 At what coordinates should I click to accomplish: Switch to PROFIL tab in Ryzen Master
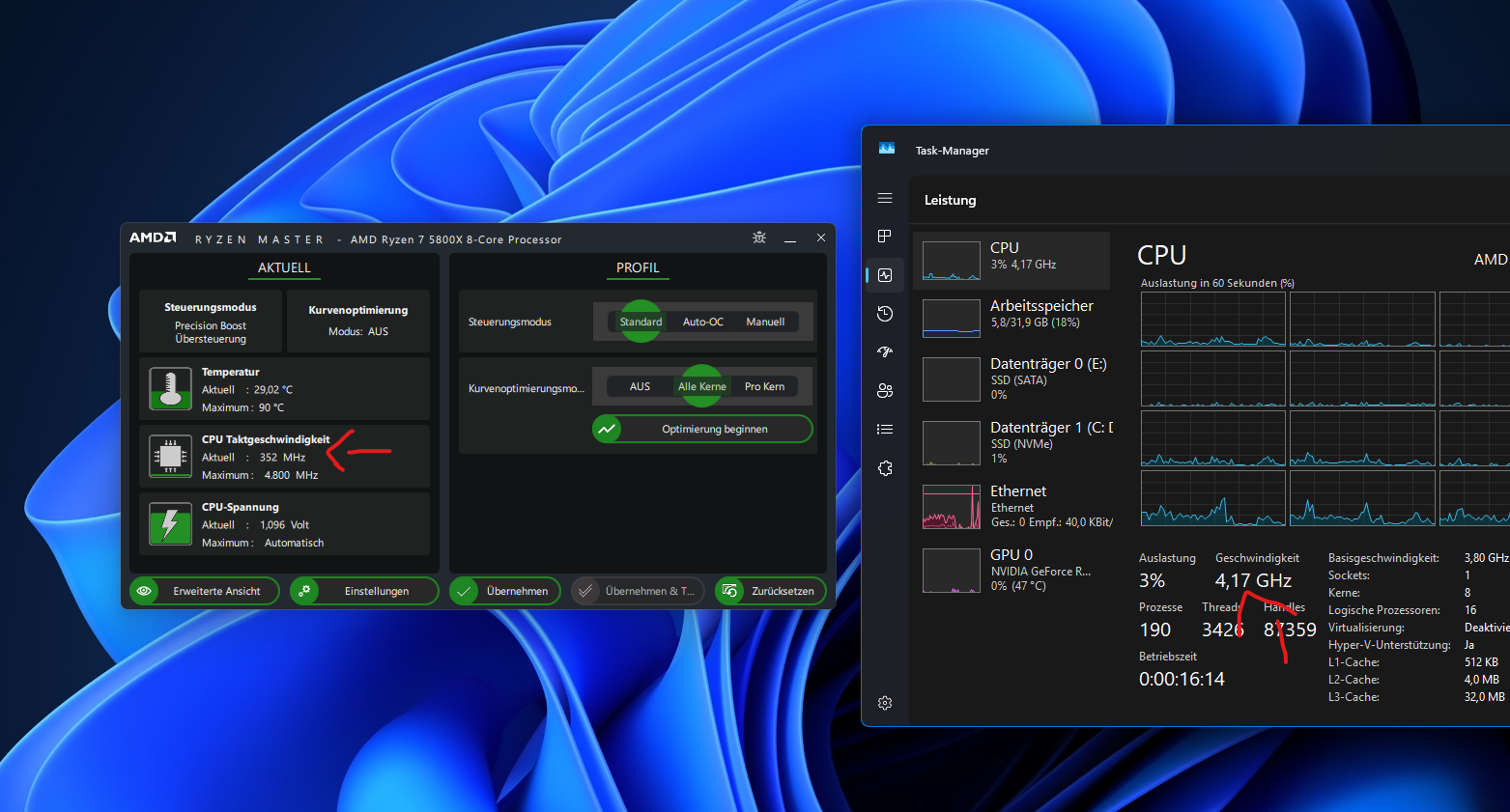click(638, 267)
